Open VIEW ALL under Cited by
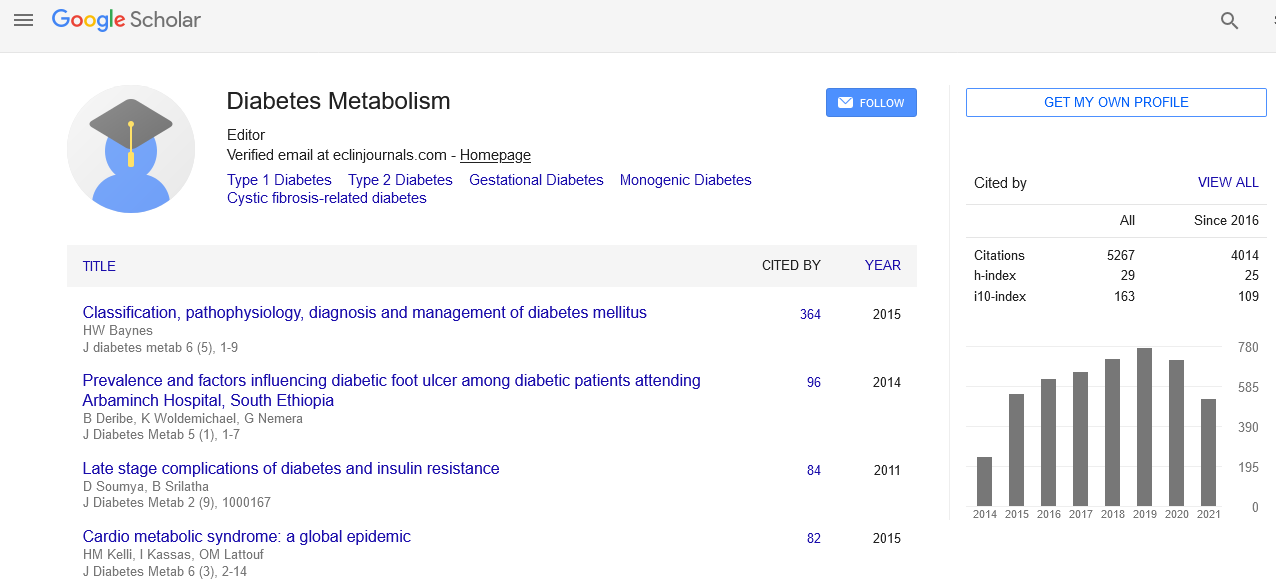The image size is (1276, 586). tap(1228, 182)
